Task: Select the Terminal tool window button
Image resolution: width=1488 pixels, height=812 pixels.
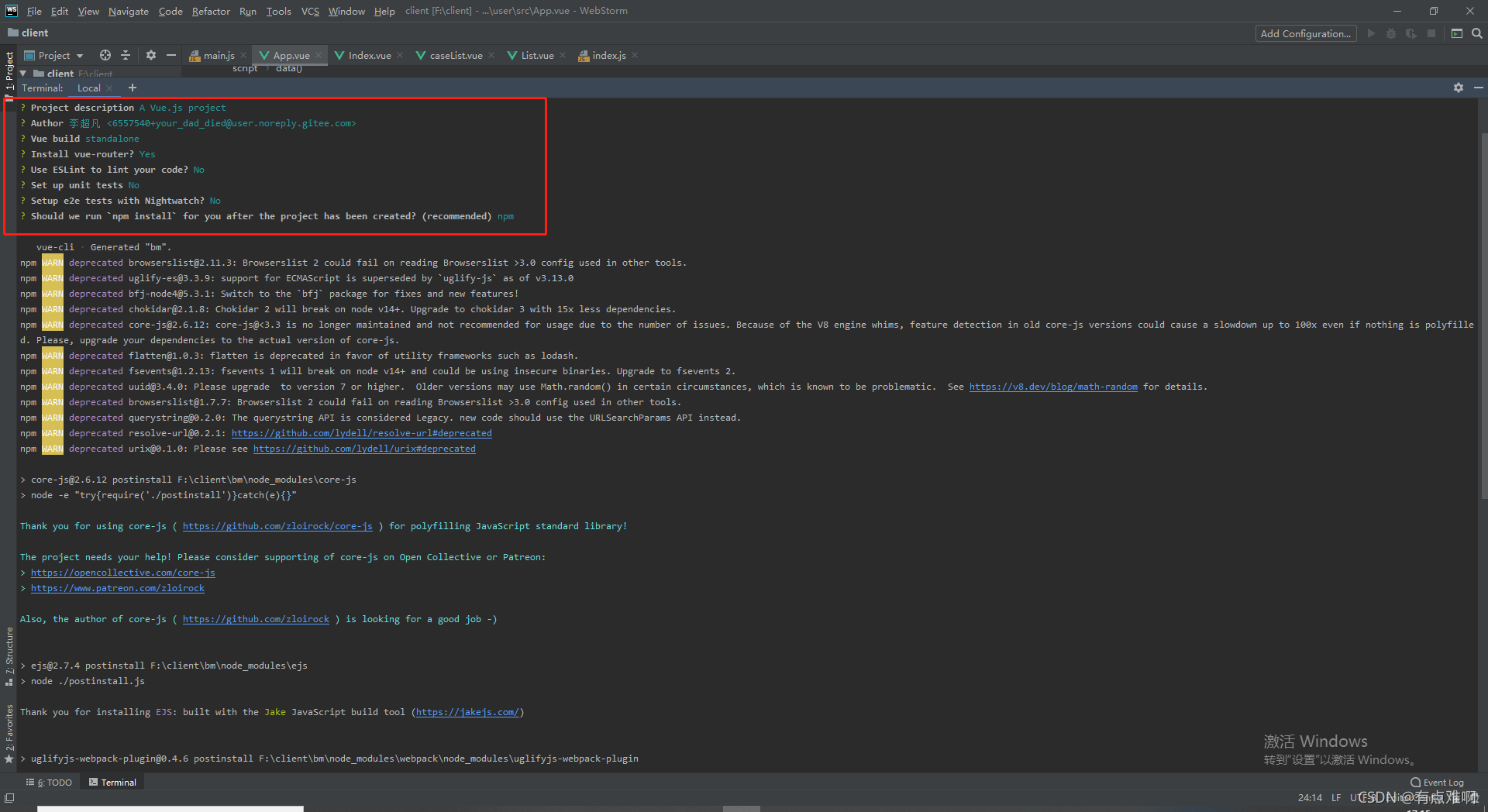Action: tap(113, 783)
